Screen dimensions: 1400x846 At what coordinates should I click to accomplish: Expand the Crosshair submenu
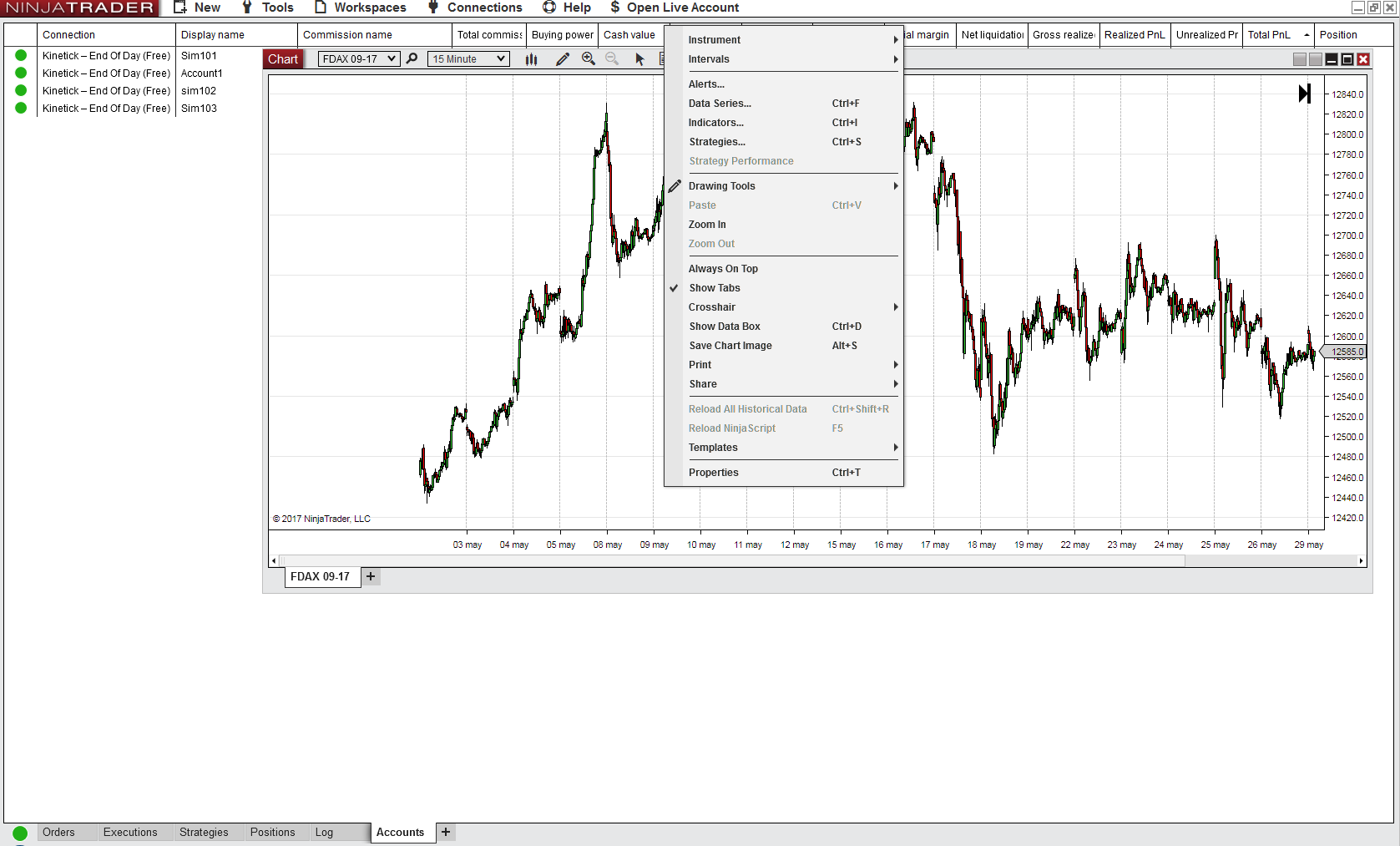[784, 307]
